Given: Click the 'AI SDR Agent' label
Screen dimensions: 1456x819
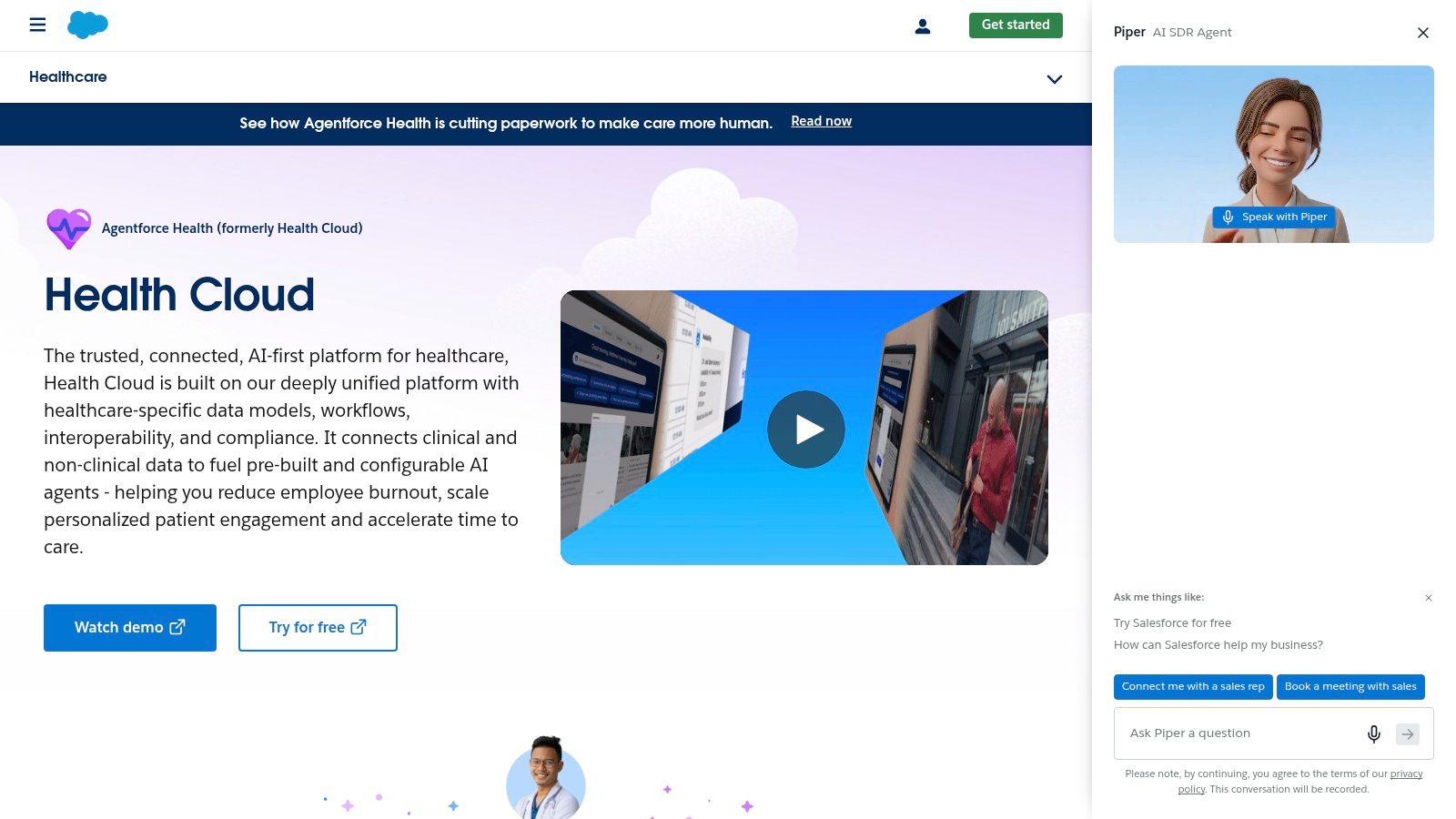Looking at the screenshot, I should [x=1192, y=33].
